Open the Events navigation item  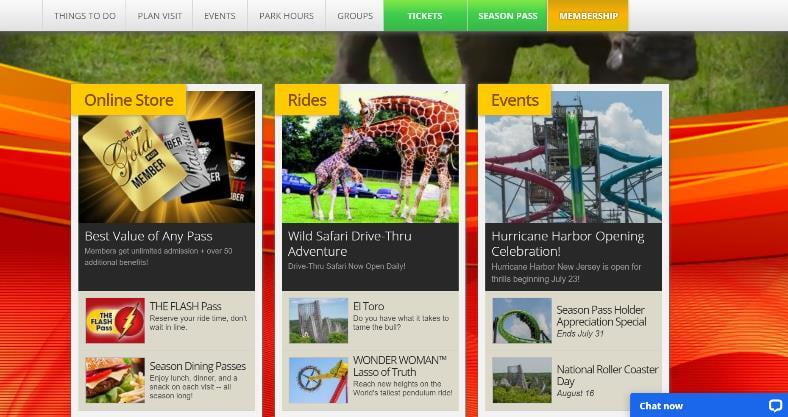(x=220, y=16)
